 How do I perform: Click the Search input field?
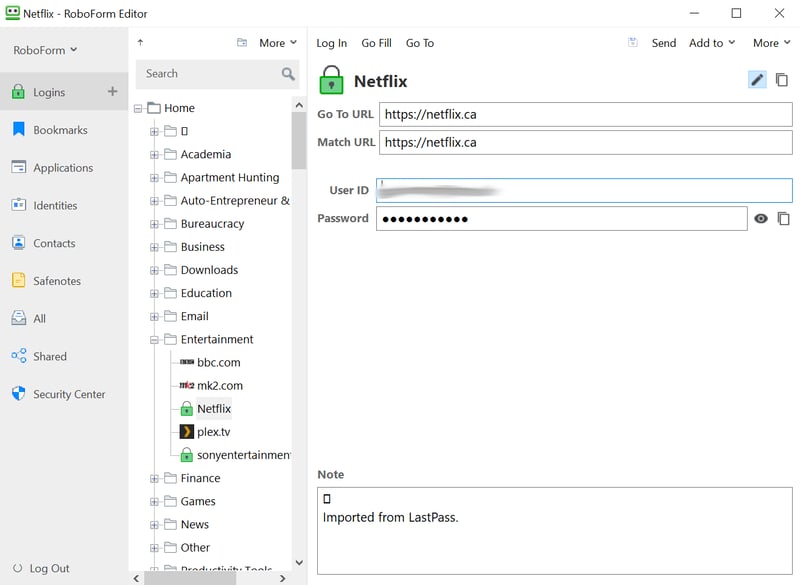[x=217, y=74]
